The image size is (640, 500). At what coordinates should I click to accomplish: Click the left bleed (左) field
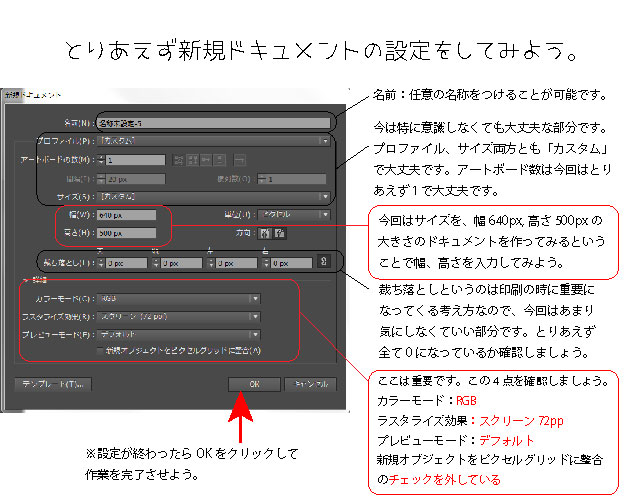tap(237, 263)
